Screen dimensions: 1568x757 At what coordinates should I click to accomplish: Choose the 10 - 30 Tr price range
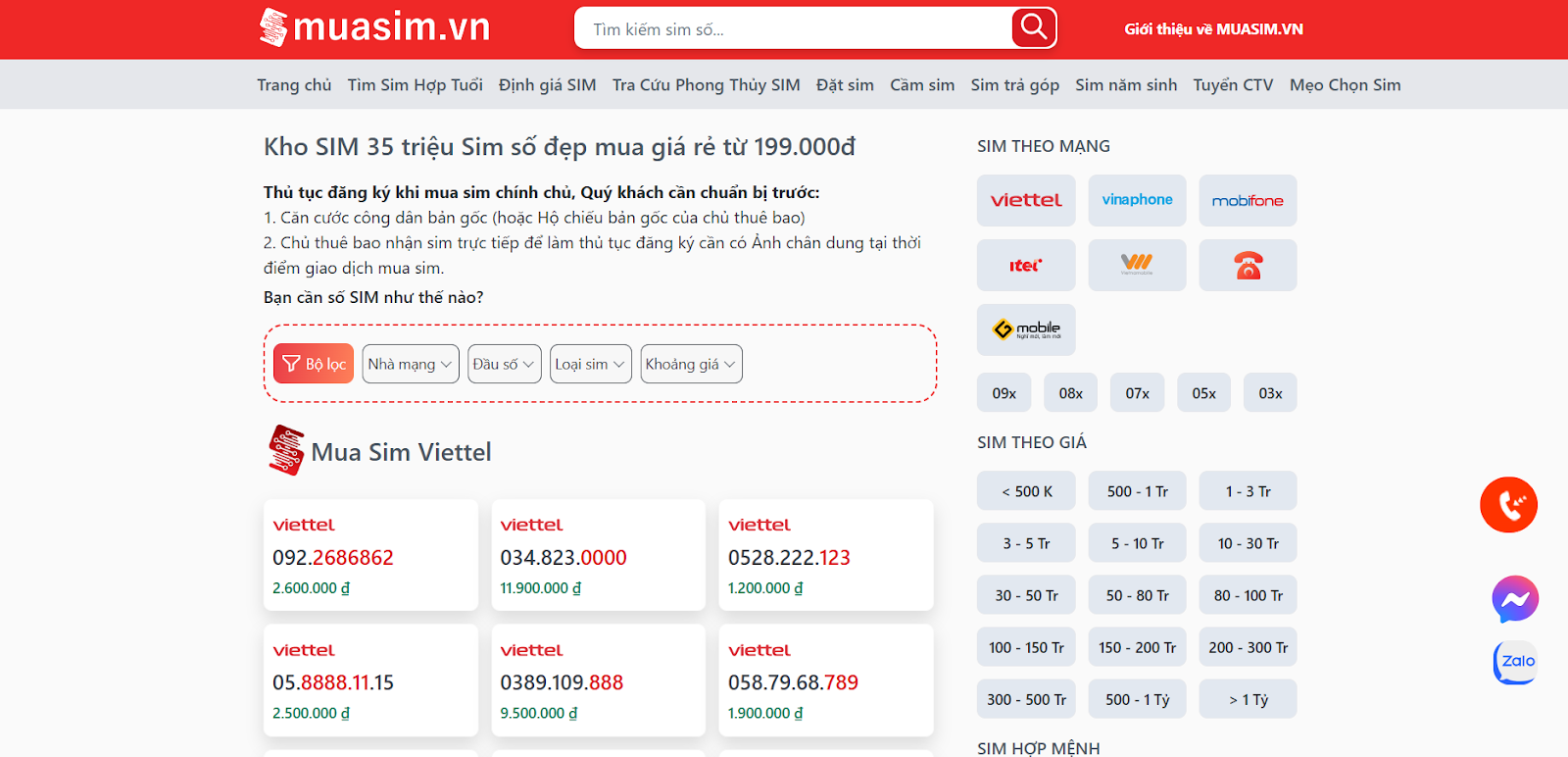click(1248, 543)
